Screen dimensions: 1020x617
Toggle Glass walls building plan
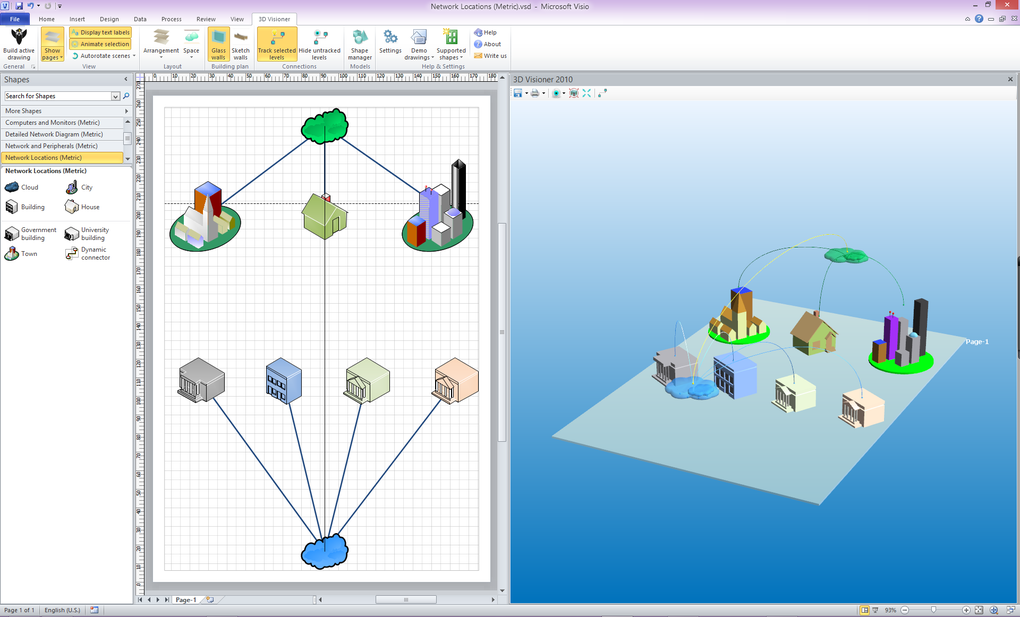click(219, 44)
